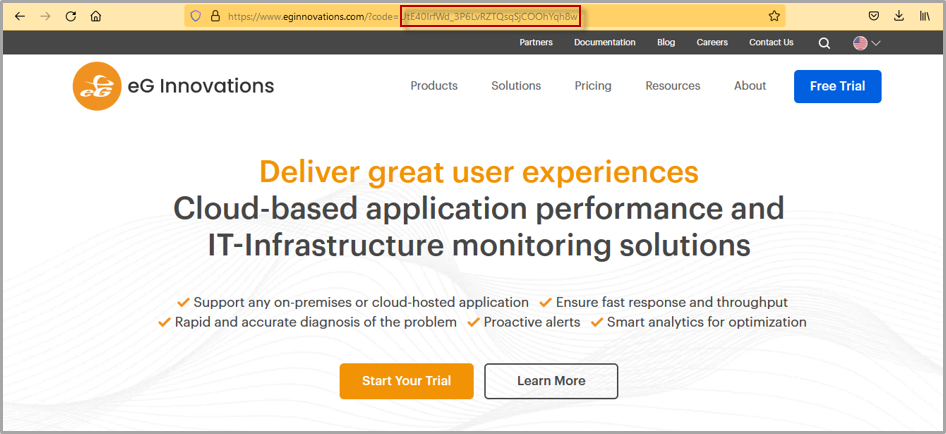Image resolution: width=946 pixels, height=434 pixels.
Task: Click the blue Free Trial button
Action: (837, 86)
